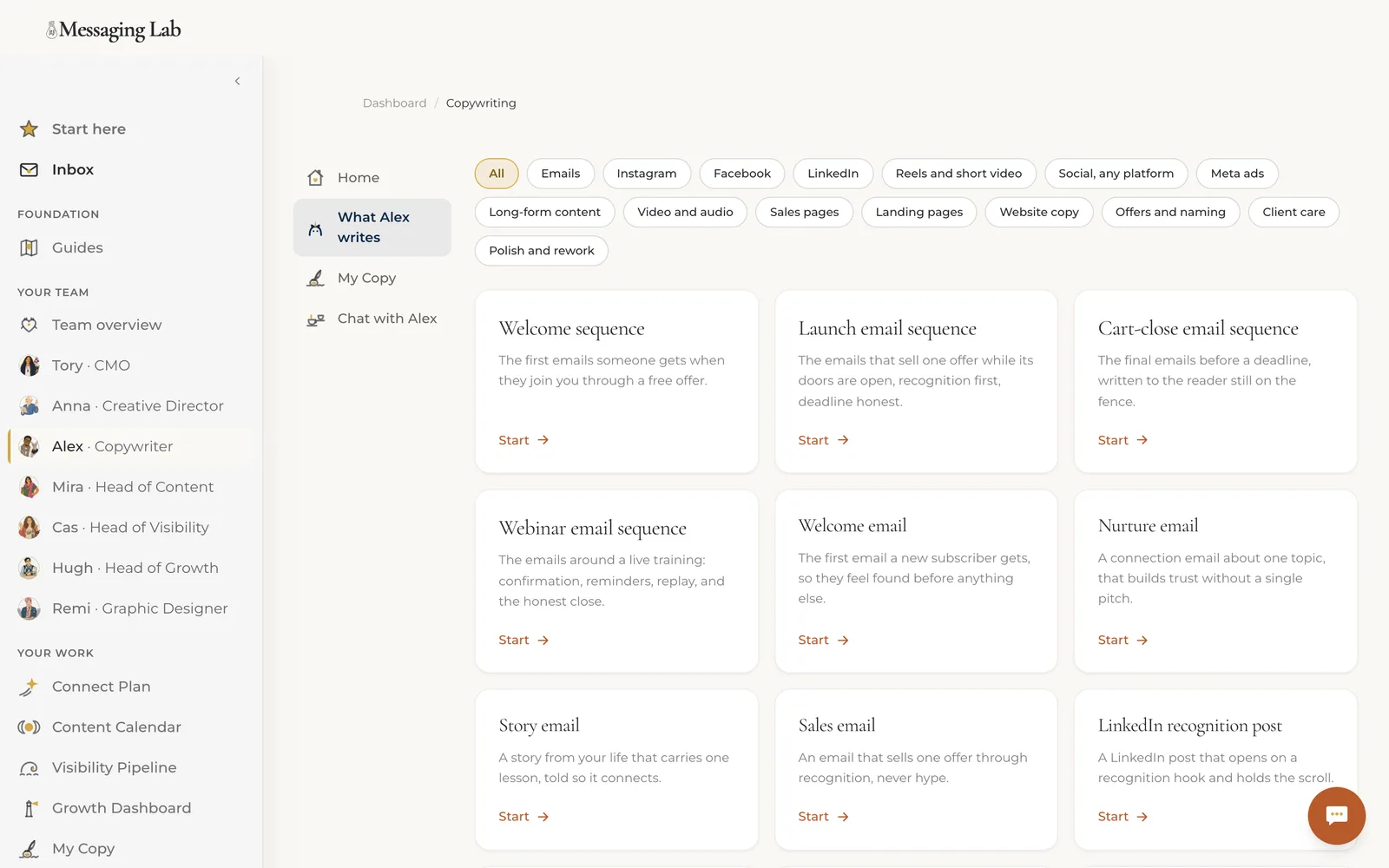Go to Dashboard breadcrumb
The height and width of the screenshot is (868, 1389).
click(x=394, y=103)
